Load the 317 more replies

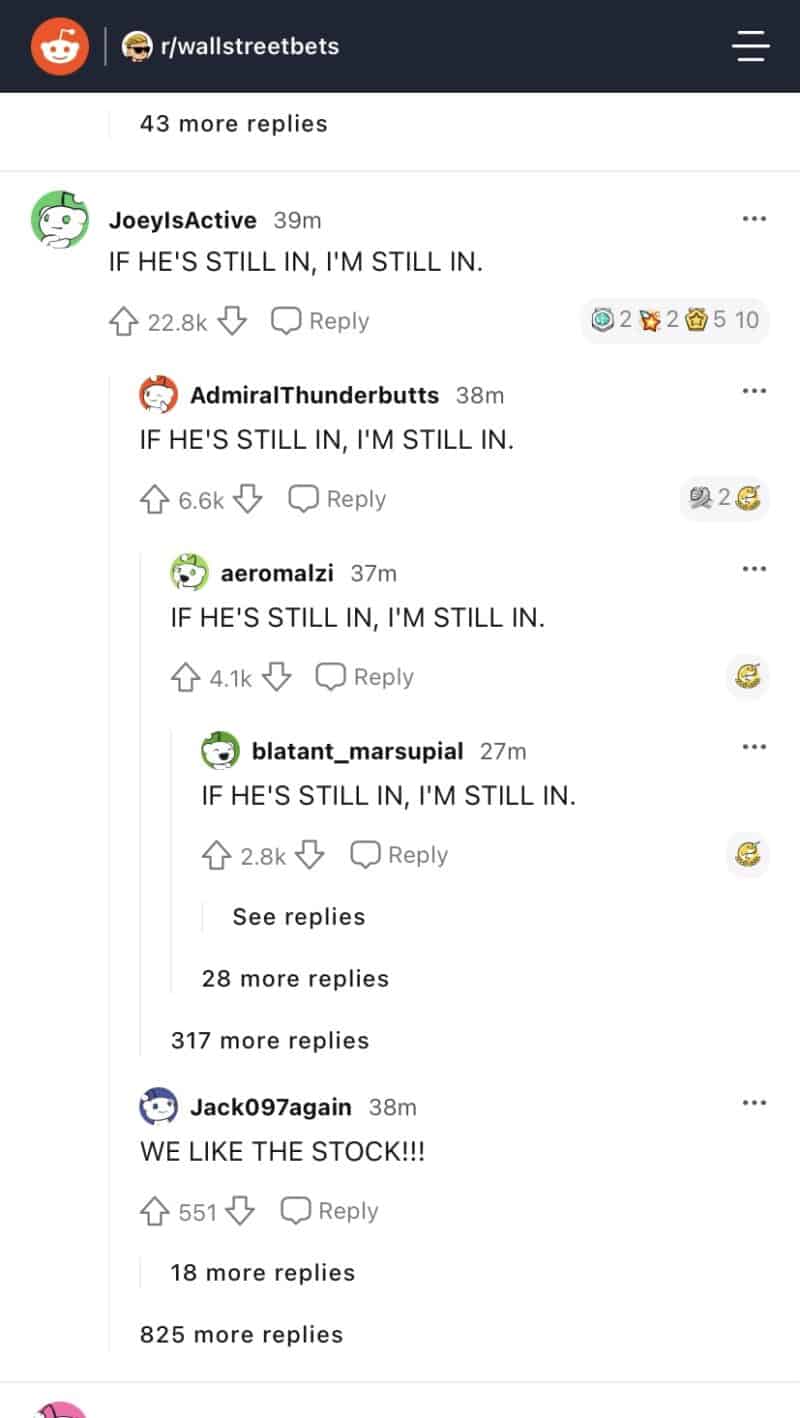pyautogui.click(x=270, y=1041)
